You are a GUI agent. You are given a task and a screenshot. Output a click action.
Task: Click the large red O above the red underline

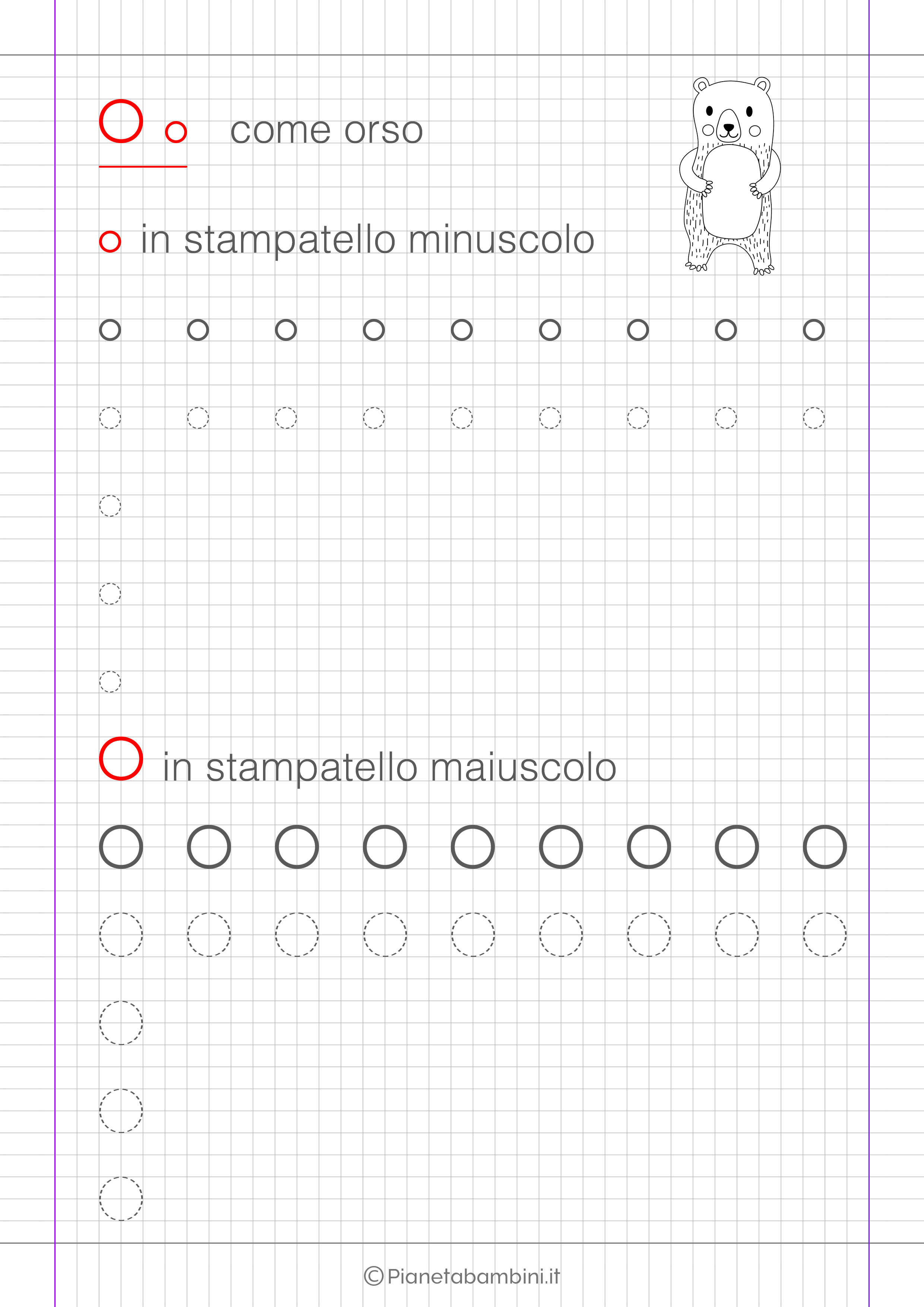click(x=121, y=121)
